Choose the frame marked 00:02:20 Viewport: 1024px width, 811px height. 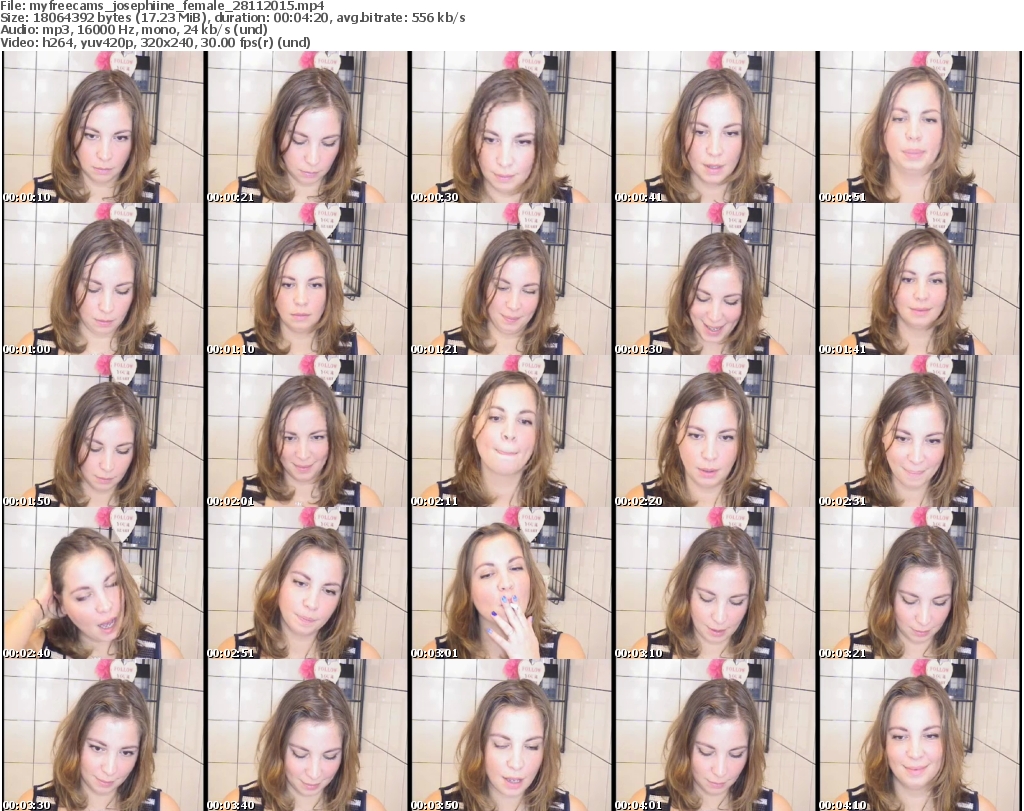pyautogui.click(x=715, y=431)
